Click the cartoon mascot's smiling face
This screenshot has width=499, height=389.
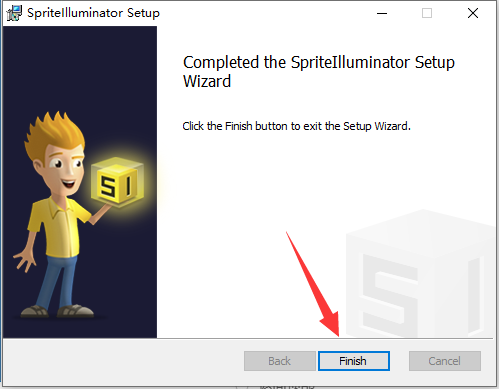(x=65, y=170)
